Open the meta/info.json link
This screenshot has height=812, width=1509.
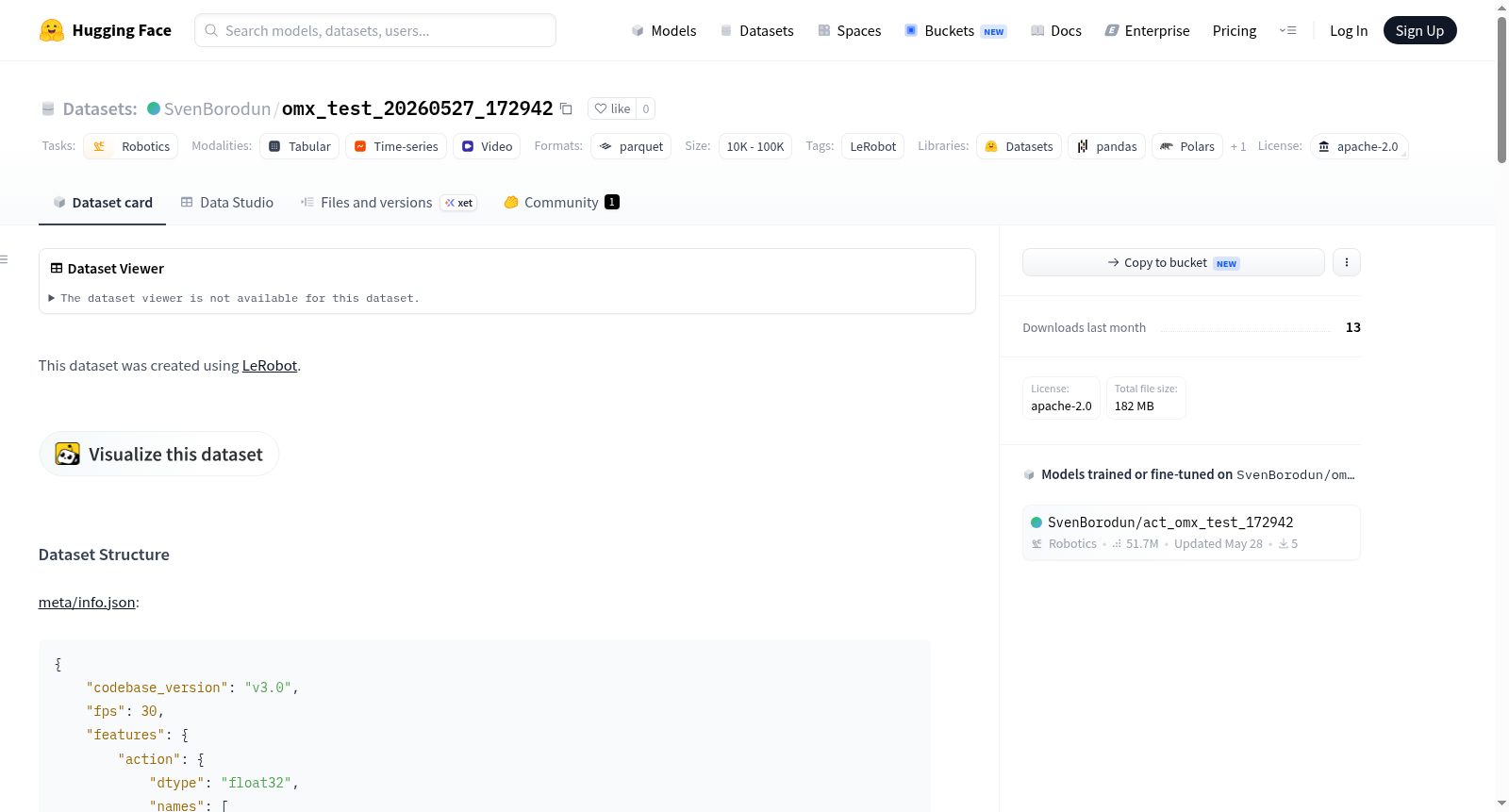(x=87, y=603)
